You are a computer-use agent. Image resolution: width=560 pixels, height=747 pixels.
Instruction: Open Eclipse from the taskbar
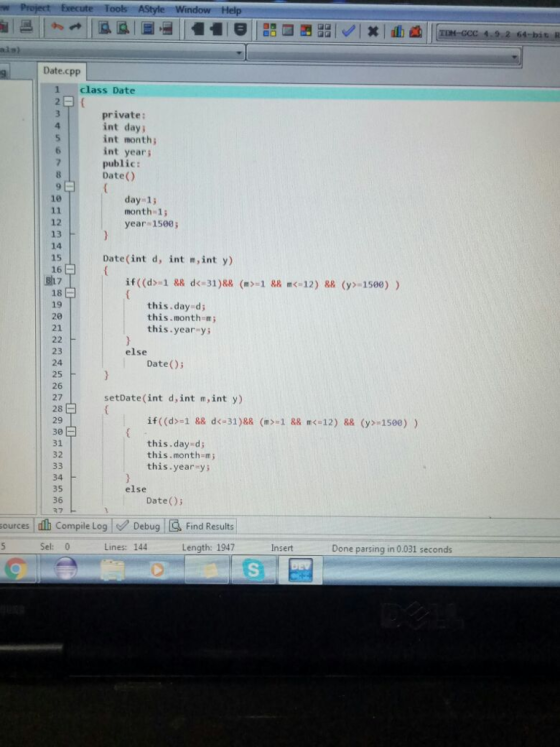point(66,569)
